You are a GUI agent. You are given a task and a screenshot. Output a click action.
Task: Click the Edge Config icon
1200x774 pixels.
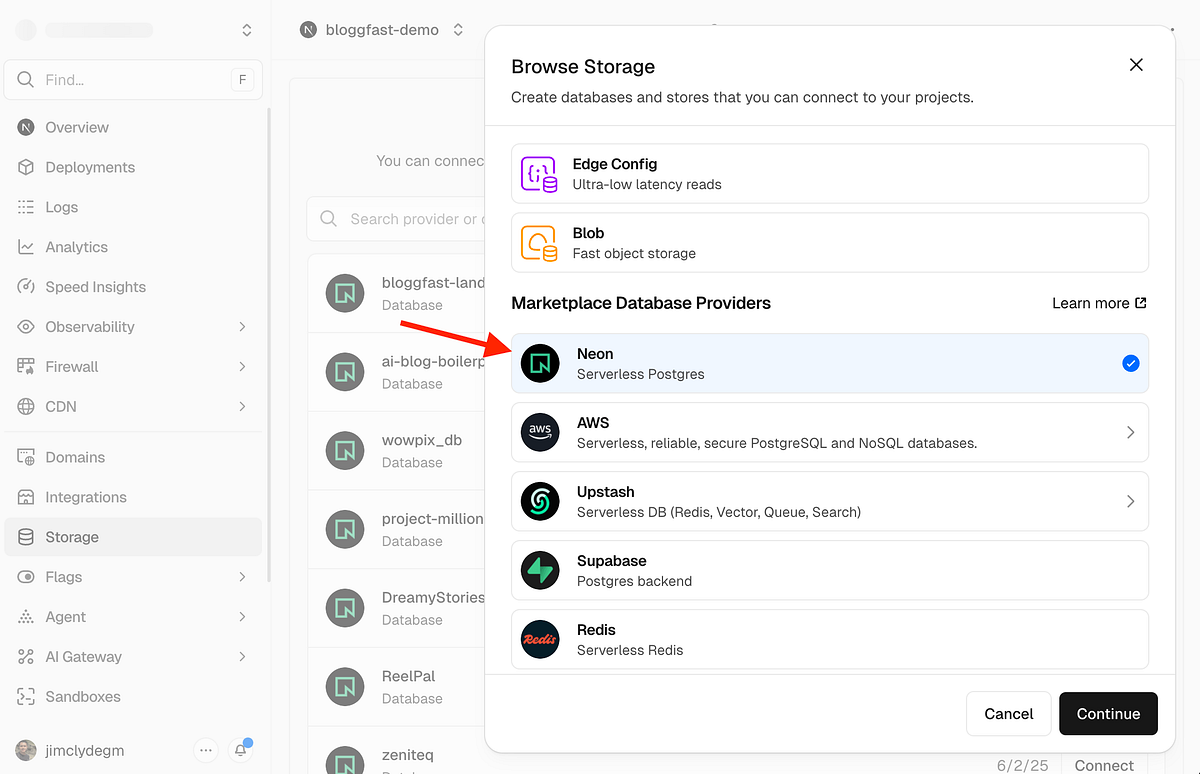click(540, 174)
